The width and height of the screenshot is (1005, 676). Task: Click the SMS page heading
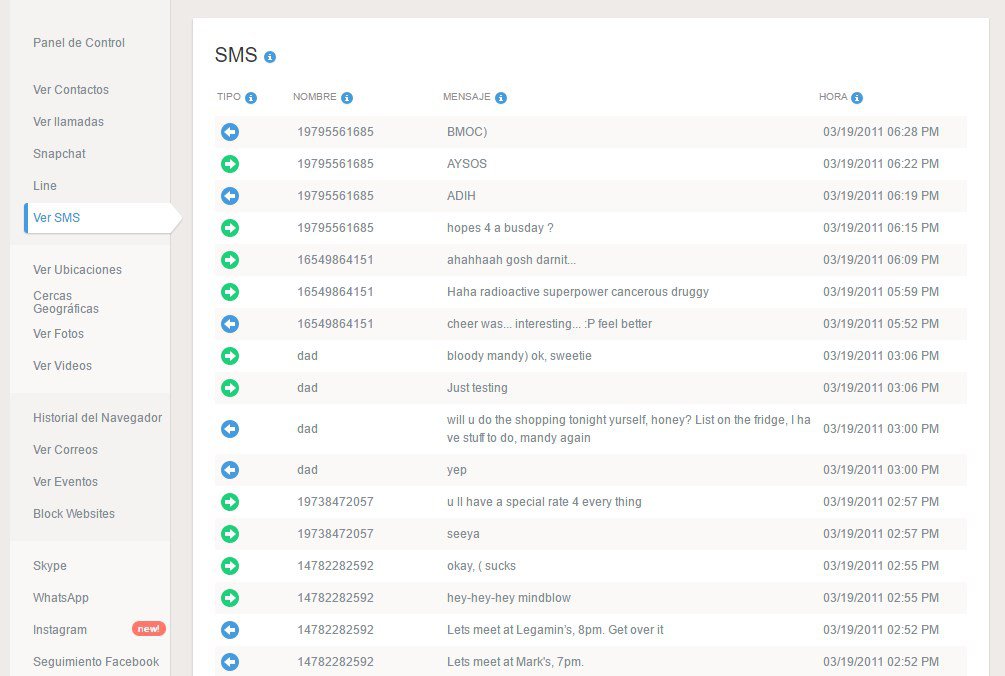tap(236, 55)
